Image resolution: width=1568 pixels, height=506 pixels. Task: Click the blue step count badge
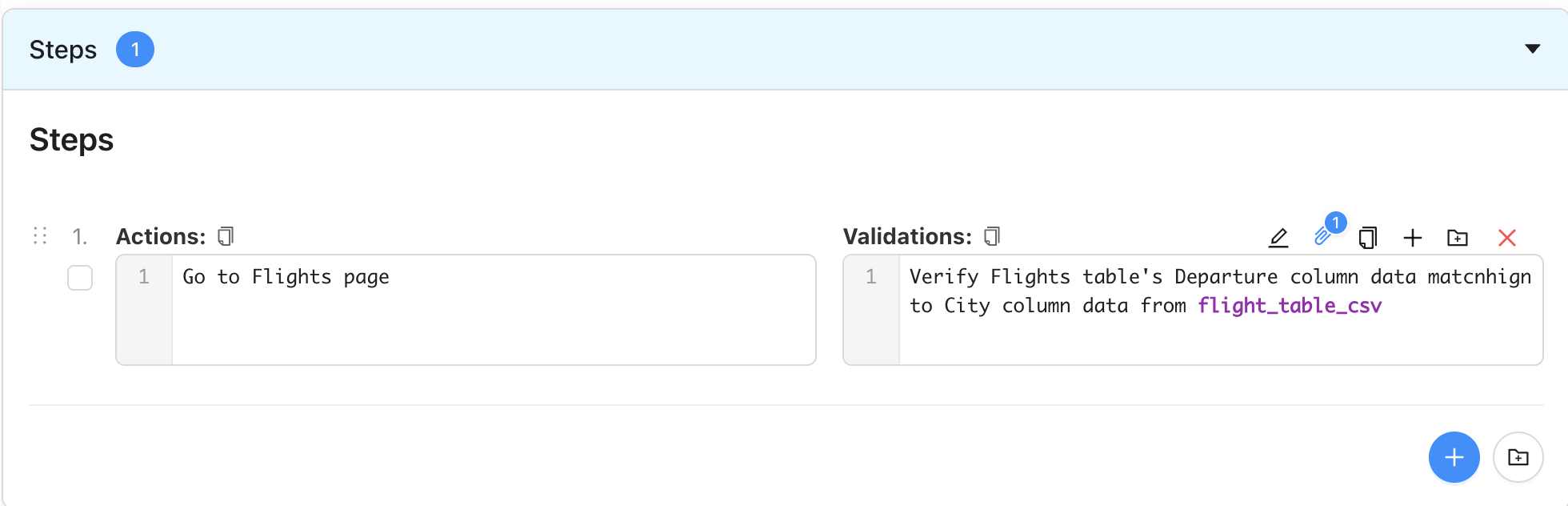(135, 50)
